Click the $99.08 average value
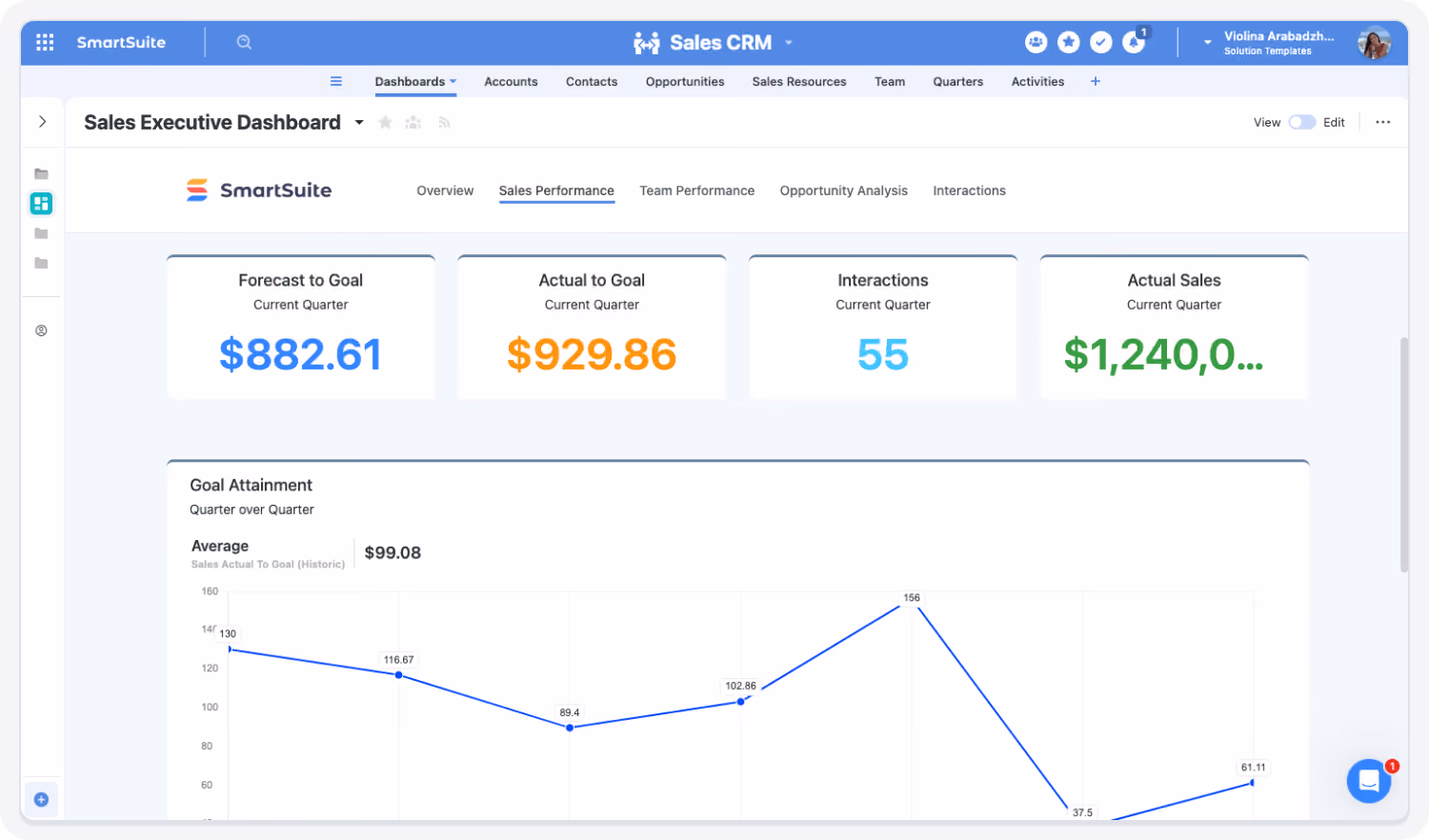This screenshot has width=1429, height=840. [392, 552]
